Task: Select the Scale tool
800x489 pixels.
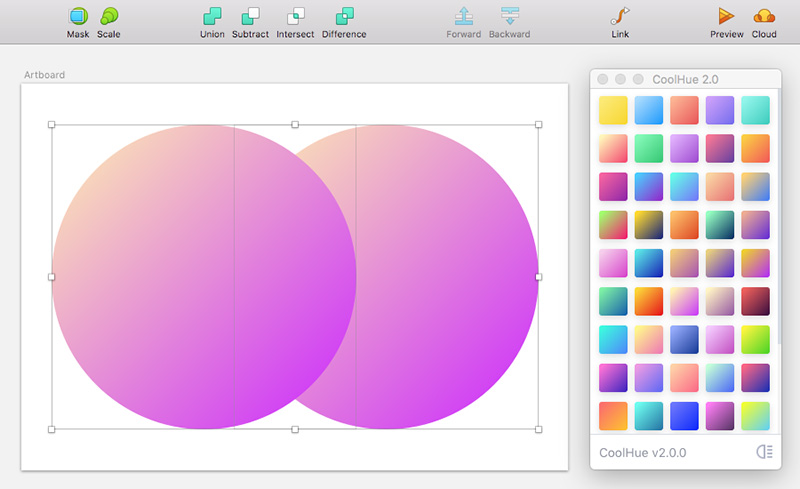Action: point(109,16)
